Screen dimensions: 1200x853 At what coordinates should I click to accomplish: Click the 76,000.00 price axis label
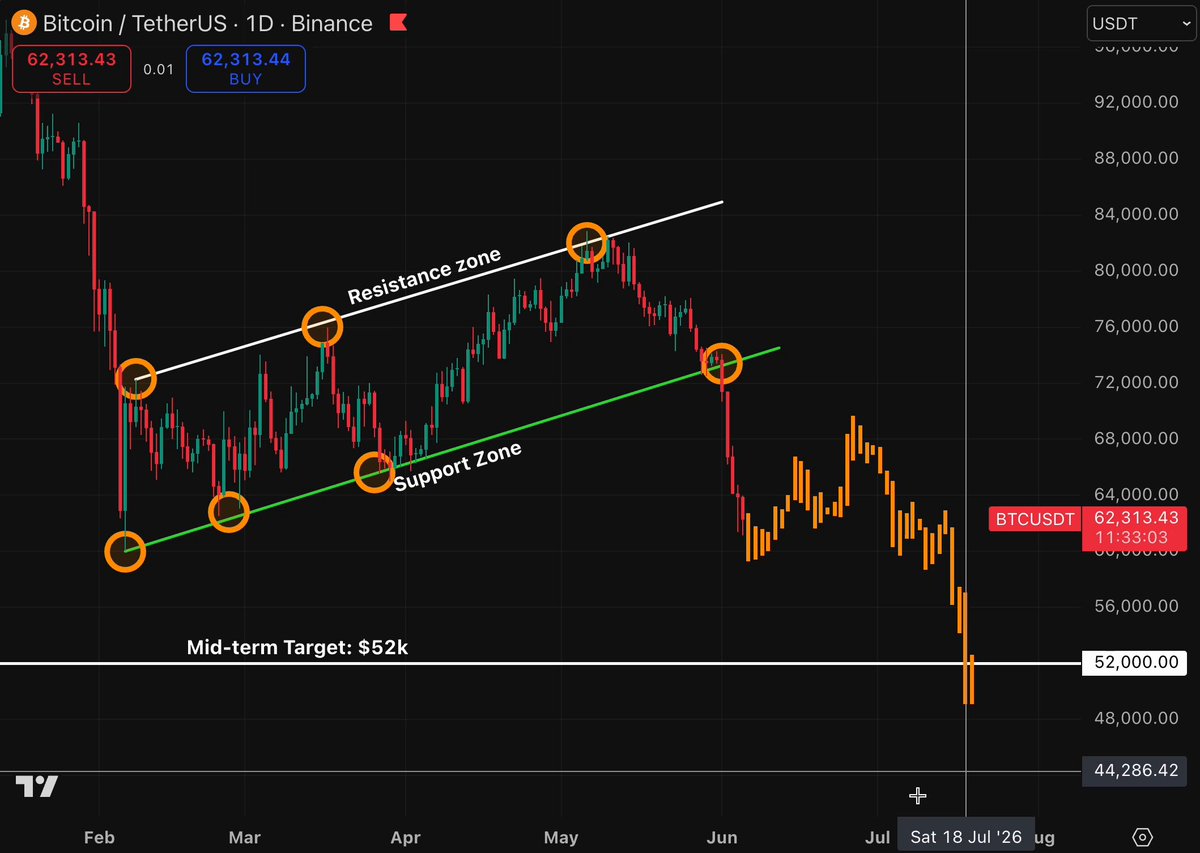point(1137,326)
